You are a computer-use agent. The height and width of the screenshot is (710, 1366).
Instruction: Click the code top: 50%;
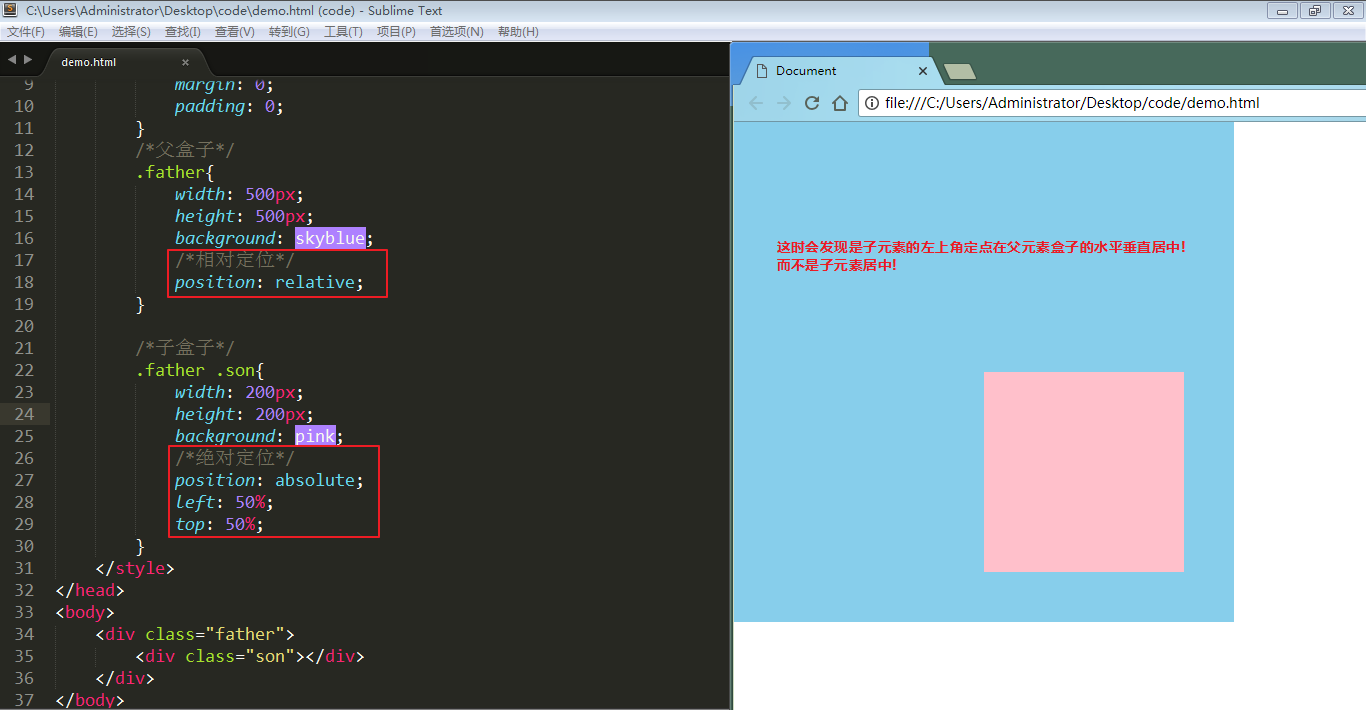pyautogui.click(x=219, y=524)
